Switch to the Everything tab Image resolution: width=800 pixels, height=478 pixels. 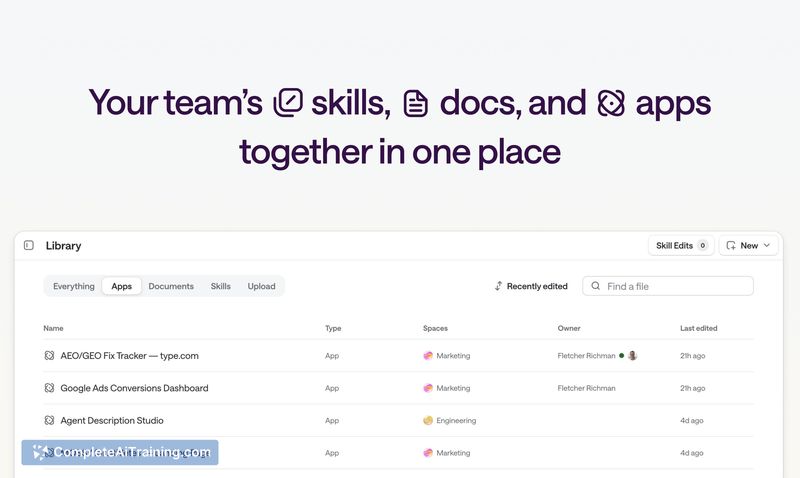tap(73, 286)
